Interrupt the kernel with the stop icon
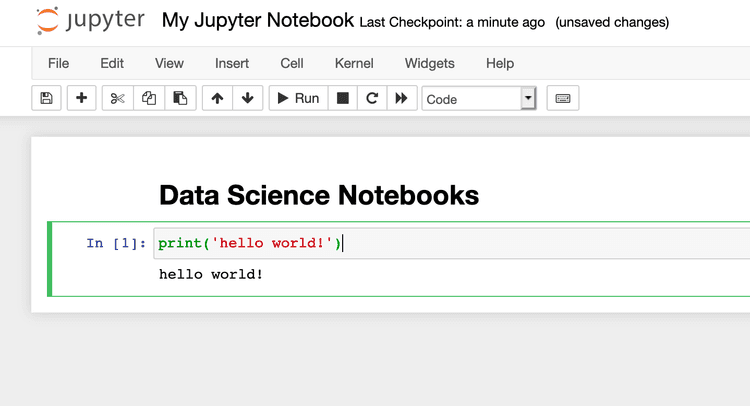 pyautogui.click(x=342, y=98)
